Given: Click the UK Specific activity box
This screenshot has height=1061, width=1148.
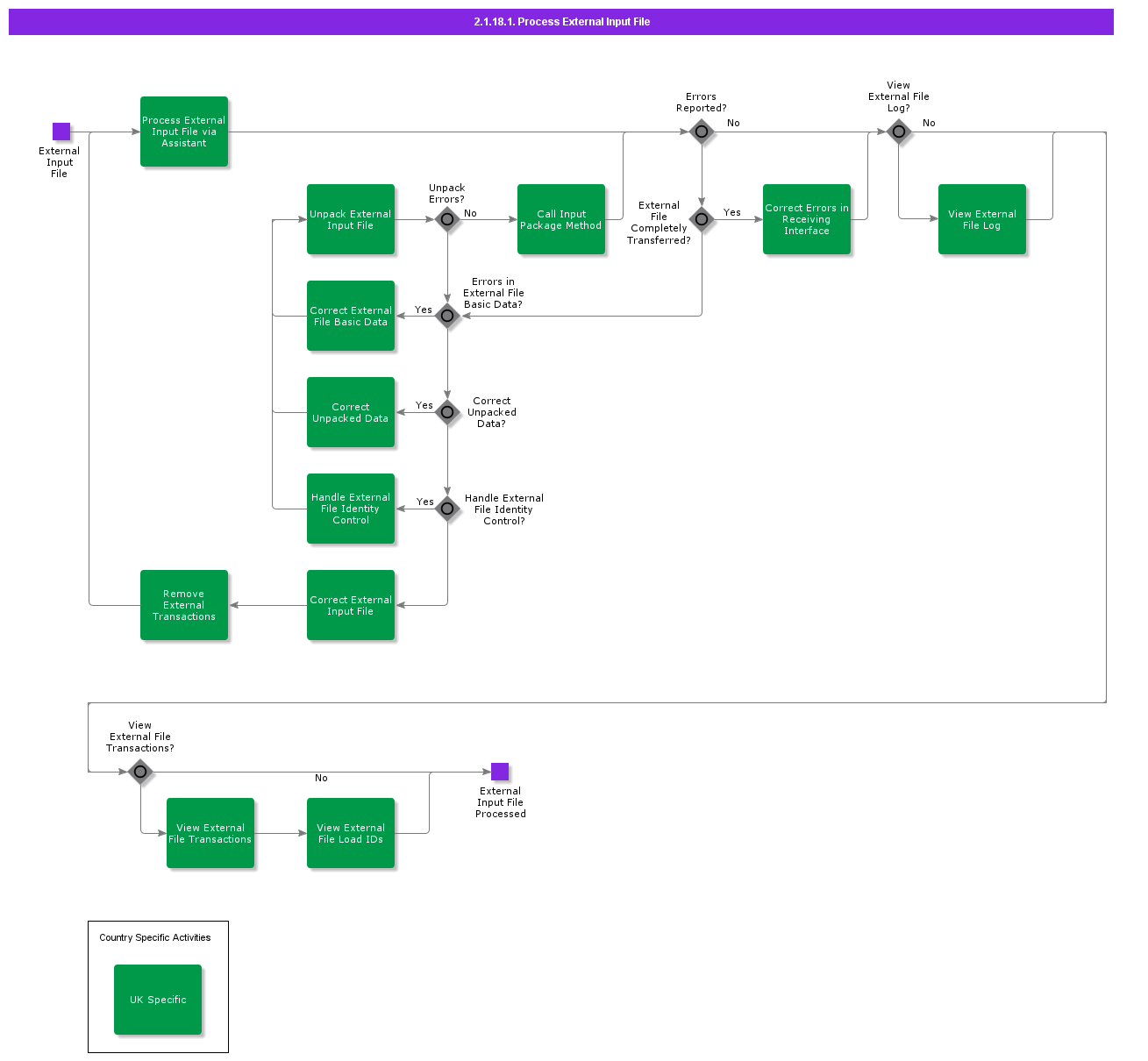Looking at the screenshot, I should point(157,999).
